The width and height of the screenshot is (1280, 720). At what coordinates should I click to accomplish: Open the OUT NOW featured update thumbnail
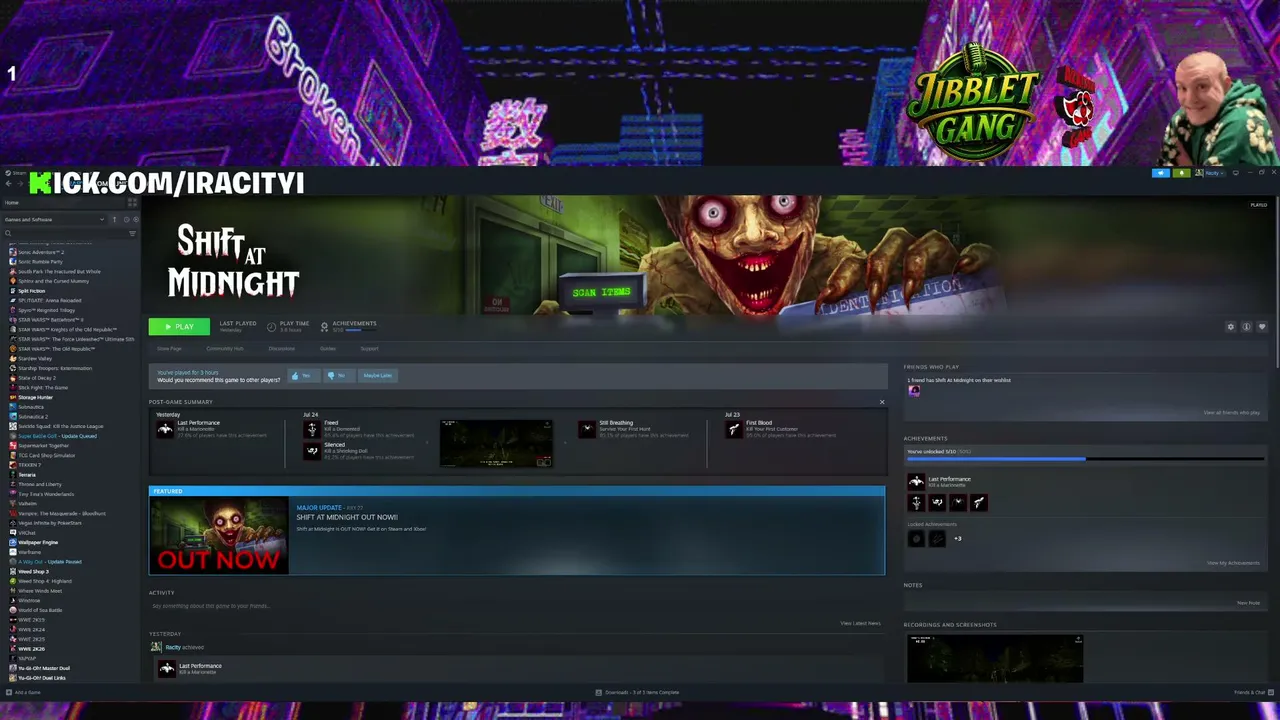219,535
